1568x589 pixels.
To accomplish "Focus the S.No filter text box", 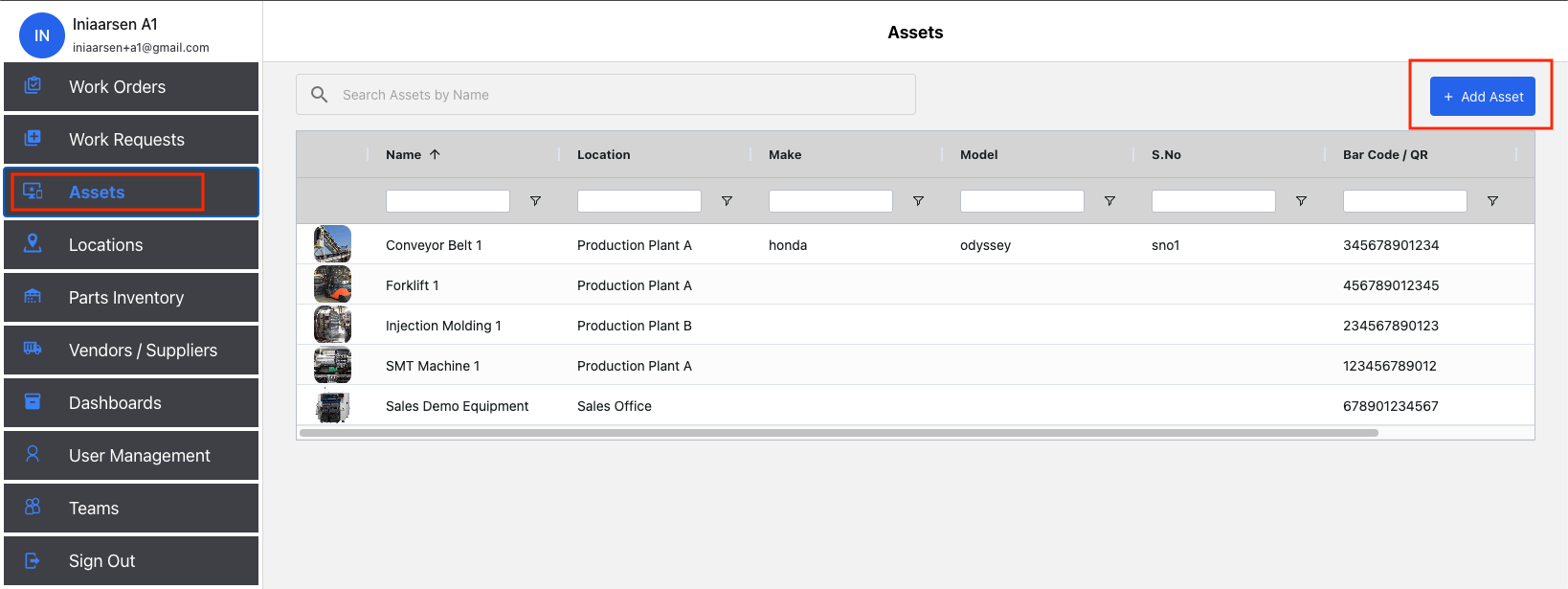I will point(1214,201).
